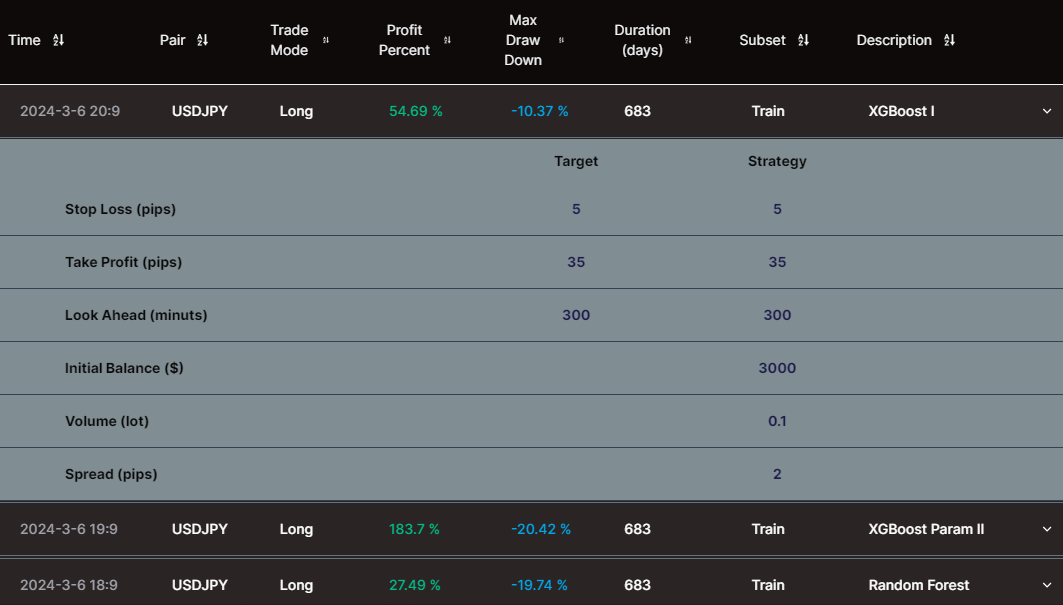Expand the Random Forest row chevron
This screenshot has height=605, width=1063.
coord(1047,585)
